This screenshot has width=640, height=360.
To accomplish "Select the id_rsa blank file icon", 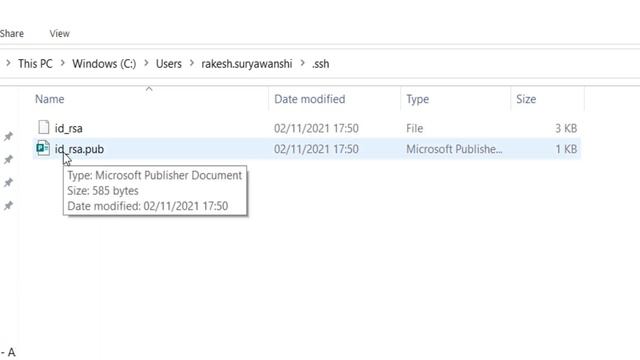I will (x=43, y=127).
